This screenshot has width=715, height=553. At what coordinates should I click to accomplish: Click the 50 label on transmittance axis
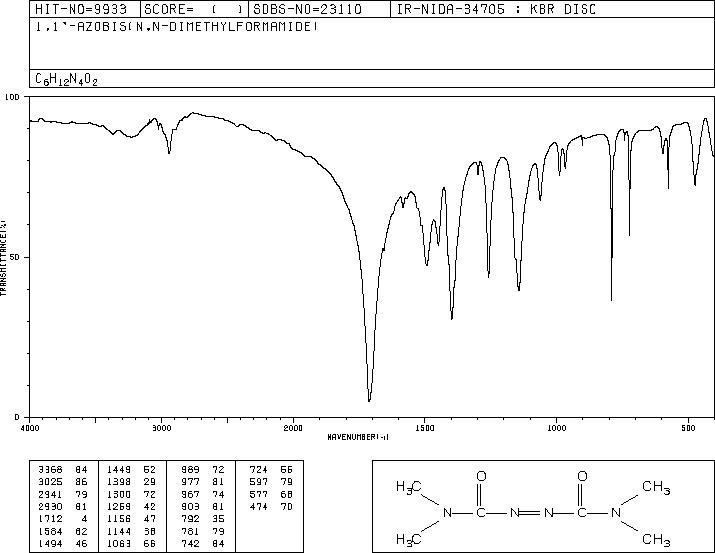coord(15,257)
